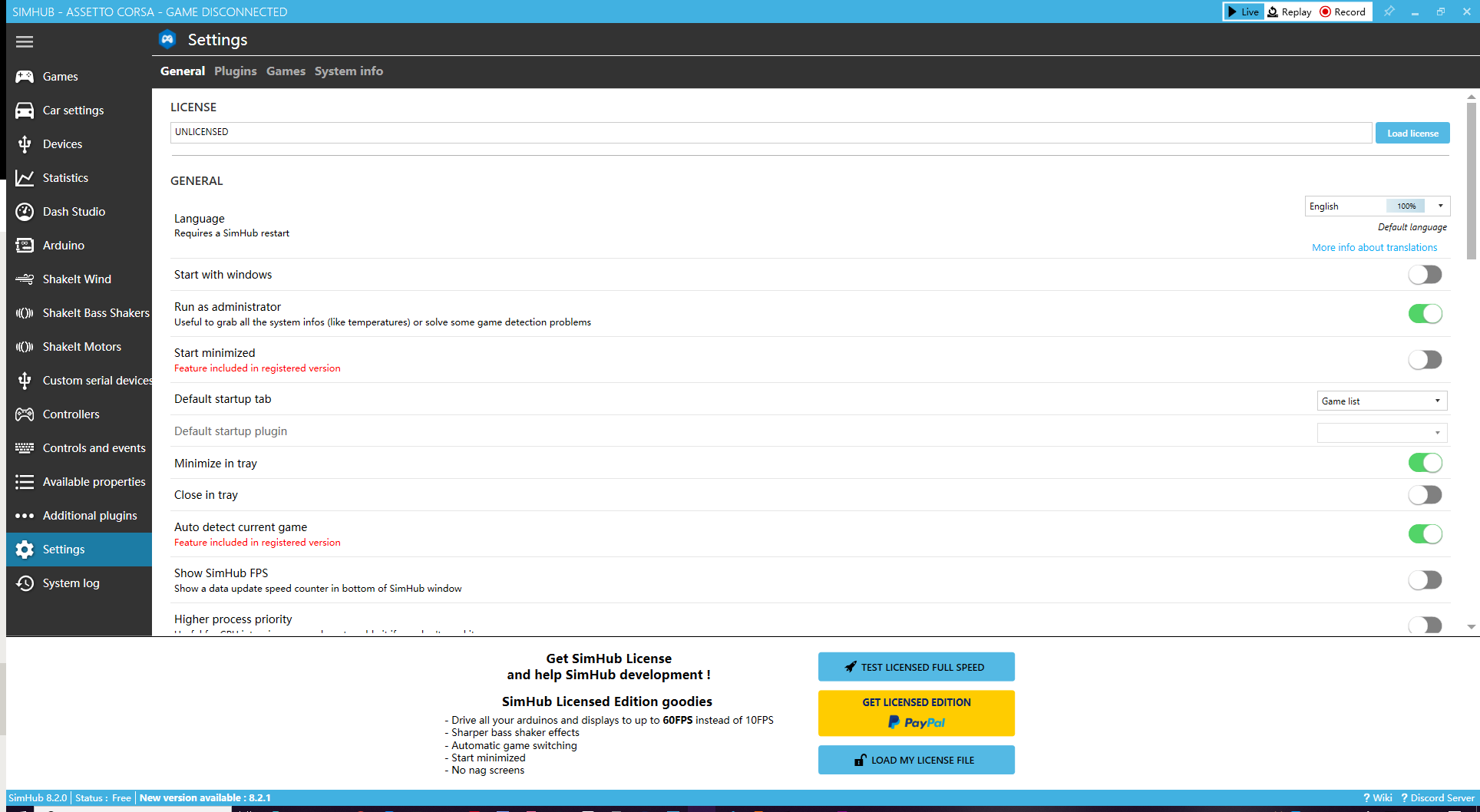Open System log in sidebar
Image resolution: width=1480 pixels, height=812 pixels.
coord(79,583)
